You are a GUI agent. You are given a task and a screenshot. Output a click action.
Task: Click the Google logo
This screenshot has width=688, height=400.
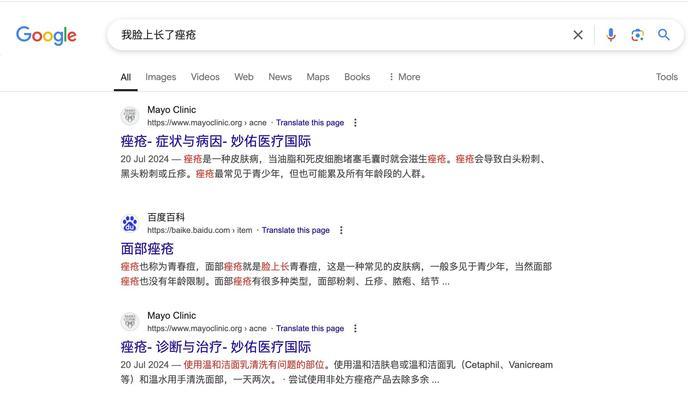coord(46,35)
